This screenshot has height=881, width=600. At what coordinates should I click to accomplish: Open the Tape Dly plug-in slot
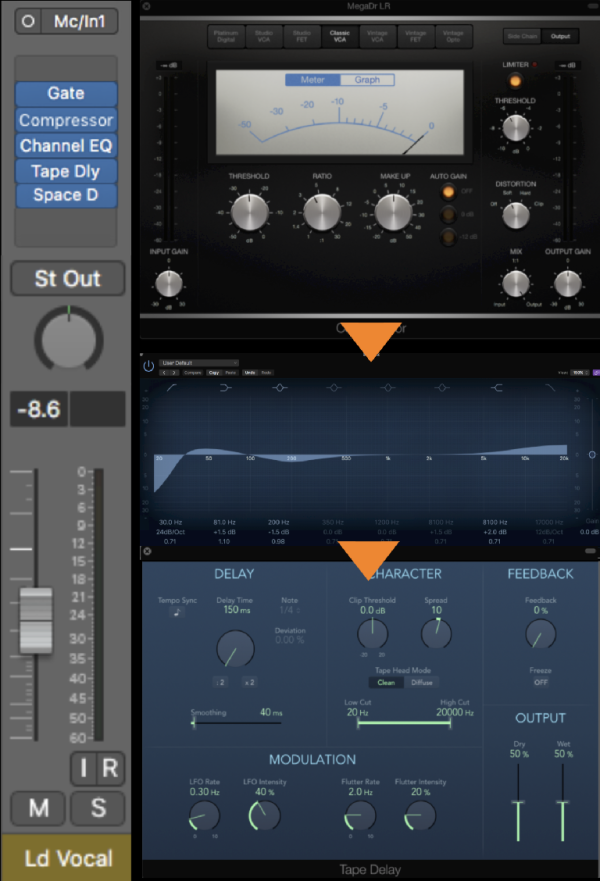(x=66, y=171)
